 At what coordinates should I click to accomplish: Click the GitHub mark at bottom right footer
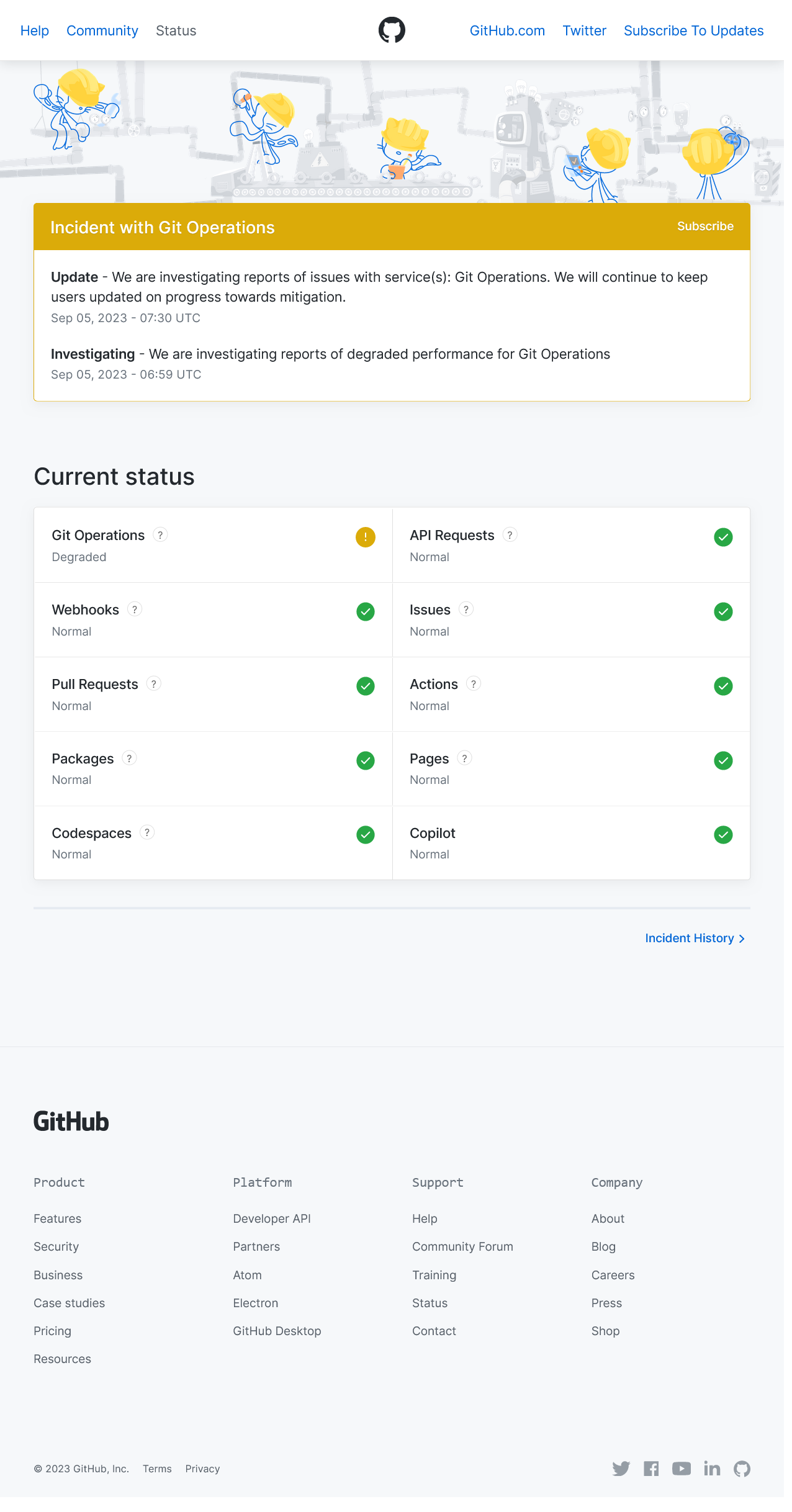[x=742, y=1469]
